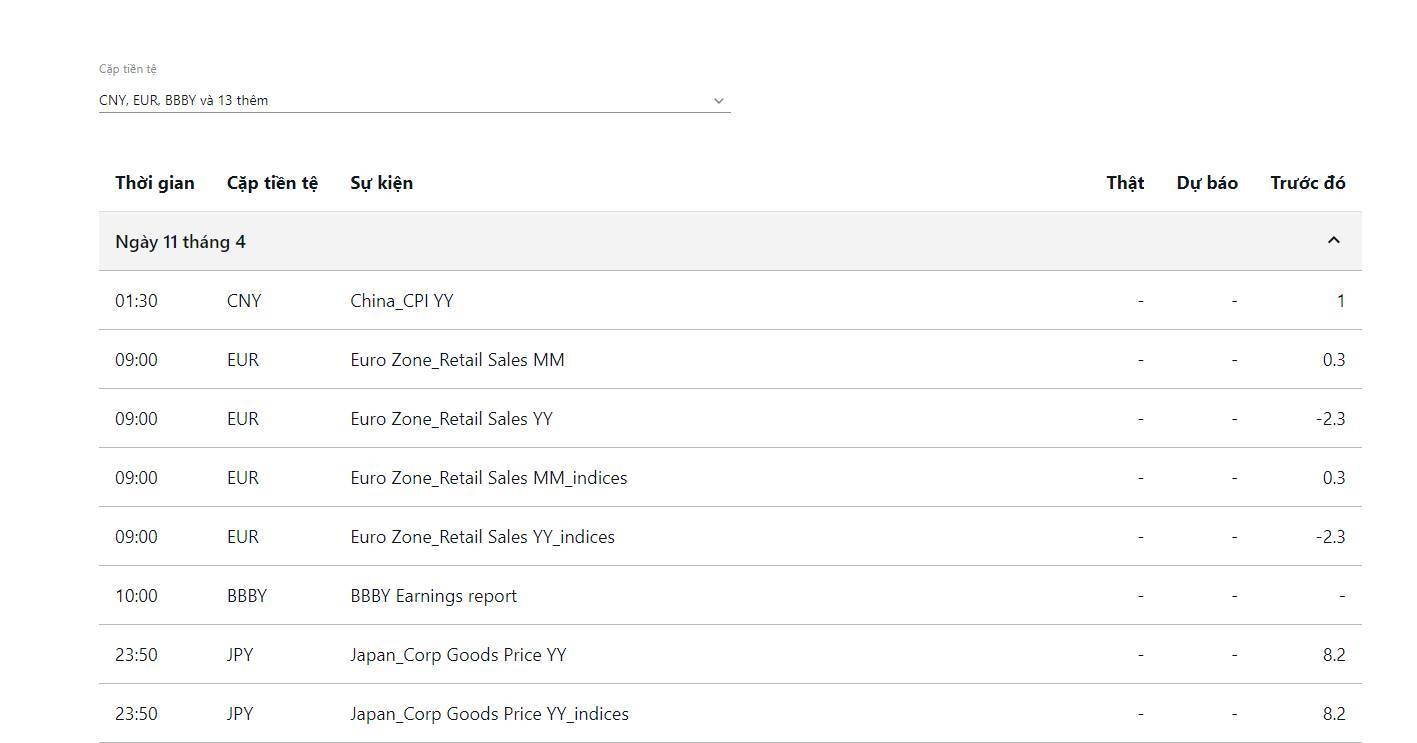
Task: Select Euro Zone_Retail Sales MM_indices event
Action: (489, 478)
